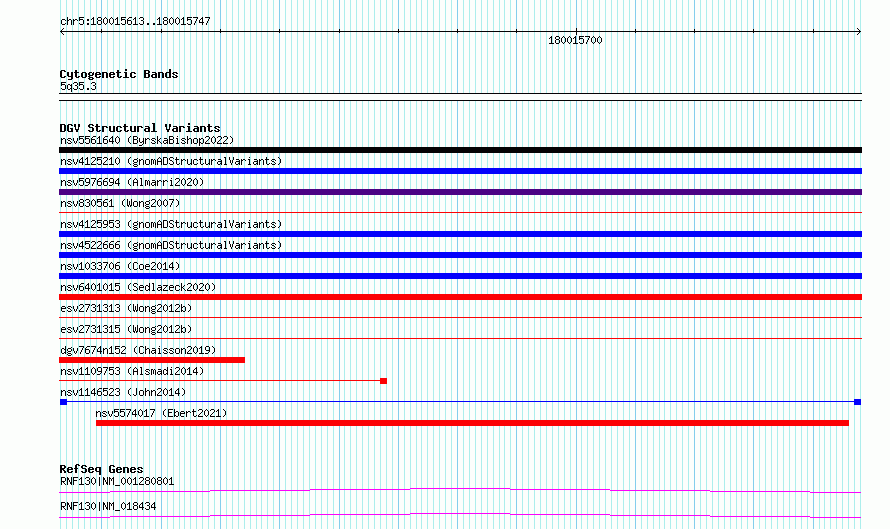Click the RefSeq Genes track heading
The width and height of the screenshot is (890, 529).
point(101,469)
